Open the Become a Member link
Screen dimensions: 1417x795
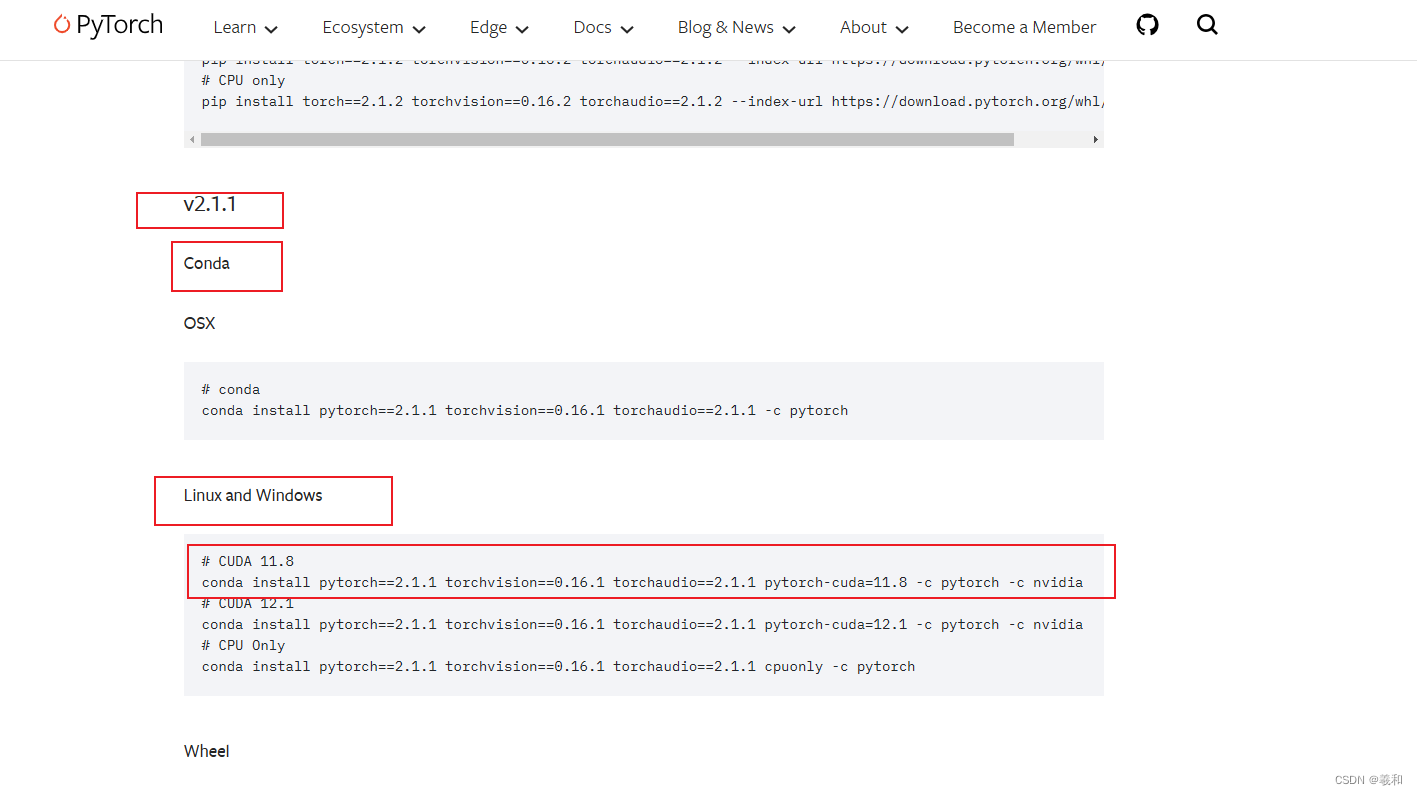[x=1023, y=27]
